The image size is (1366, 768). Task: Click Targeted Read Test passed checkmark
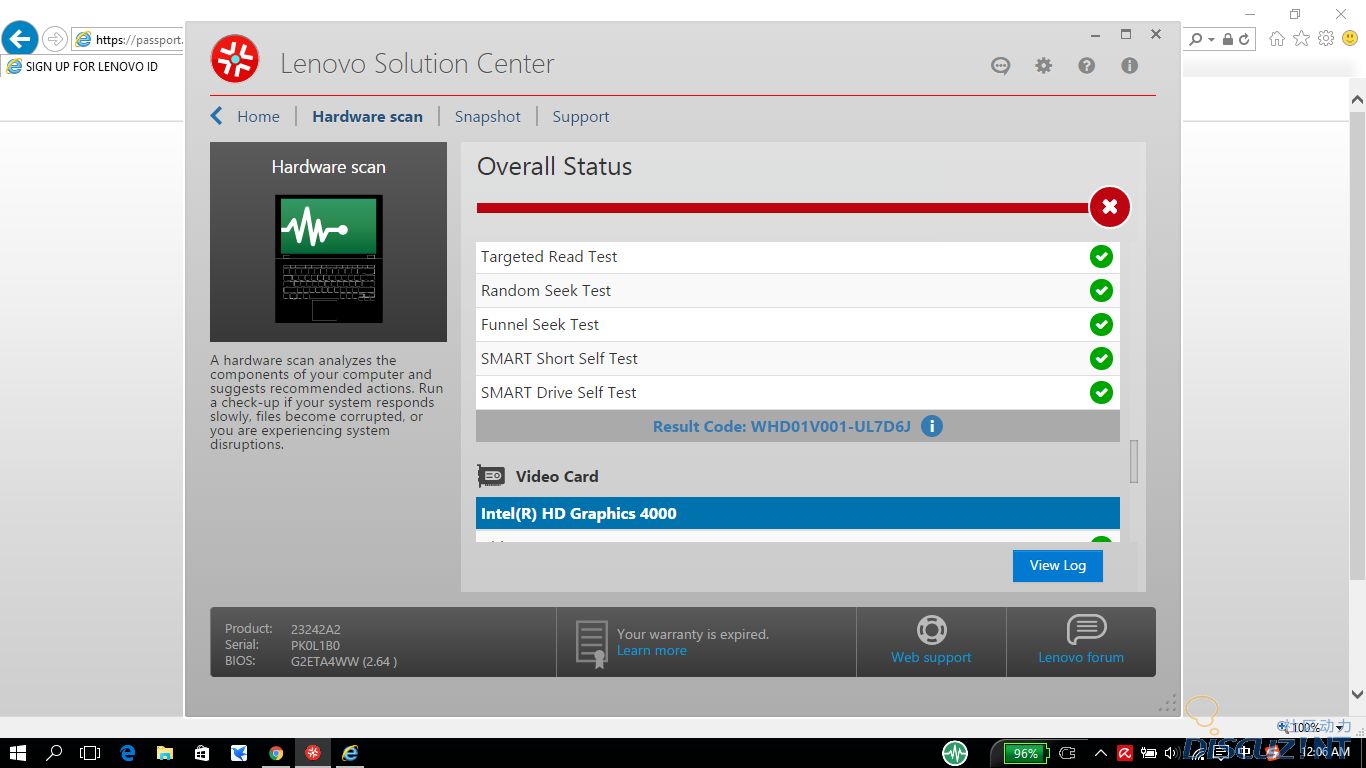point(1101,257)
